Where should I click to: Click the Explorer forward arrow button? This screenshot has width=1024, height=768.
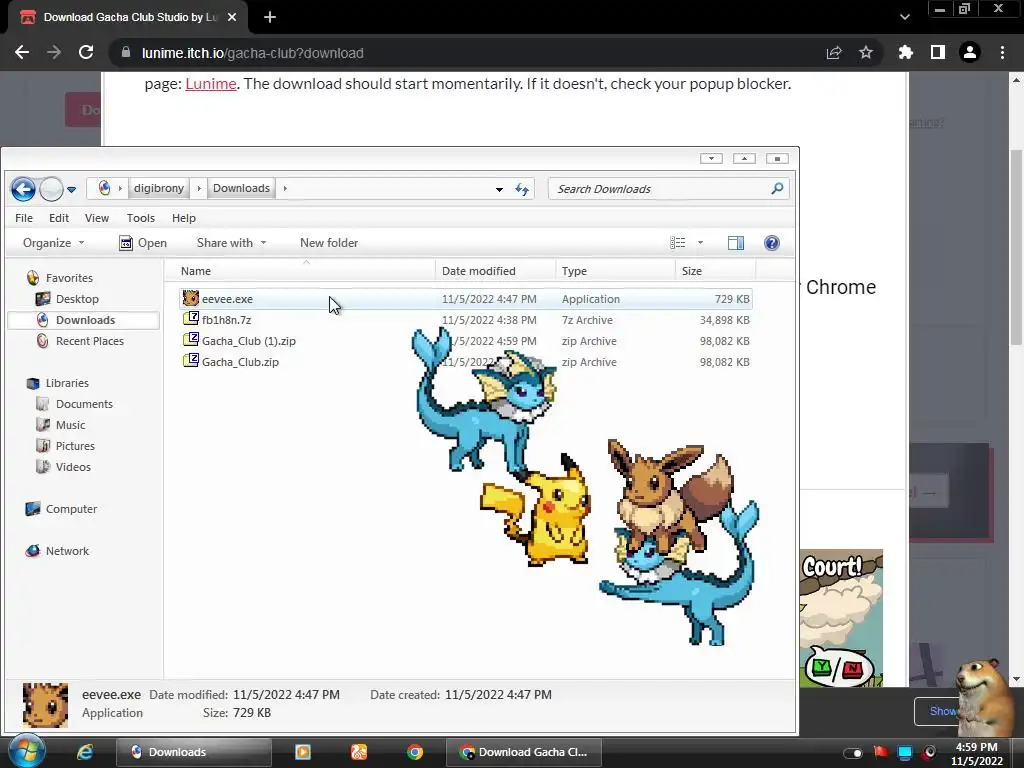pyautogui.click(x=51, y=189)
